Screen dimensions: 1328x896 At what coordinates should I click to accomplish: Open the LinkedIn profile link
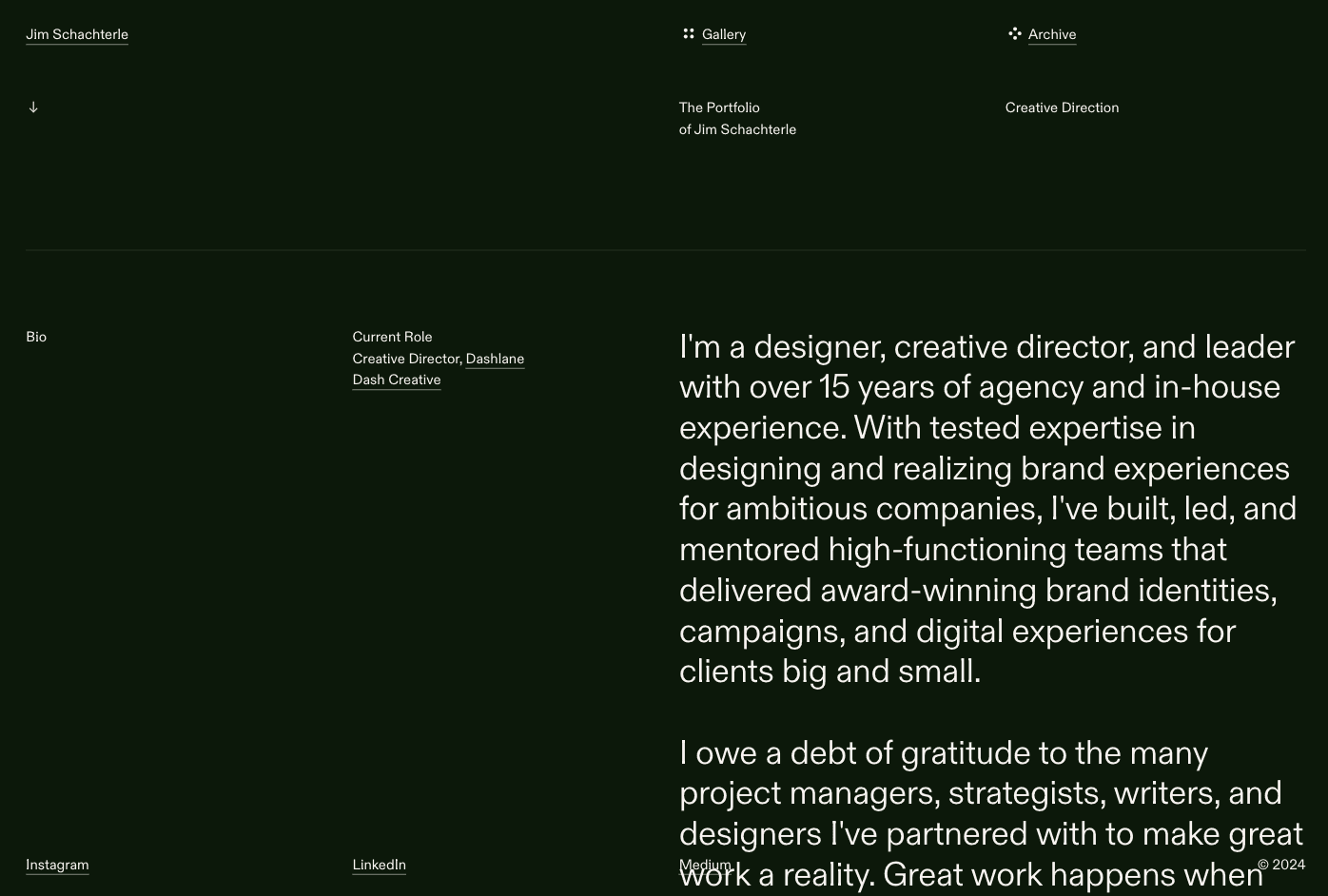click(379, 865)
